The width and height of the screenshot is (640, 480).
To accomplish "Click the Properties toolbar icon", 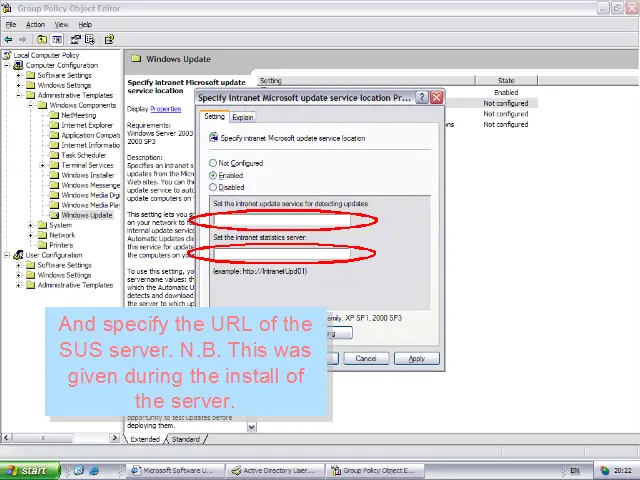I will point(76,40).
